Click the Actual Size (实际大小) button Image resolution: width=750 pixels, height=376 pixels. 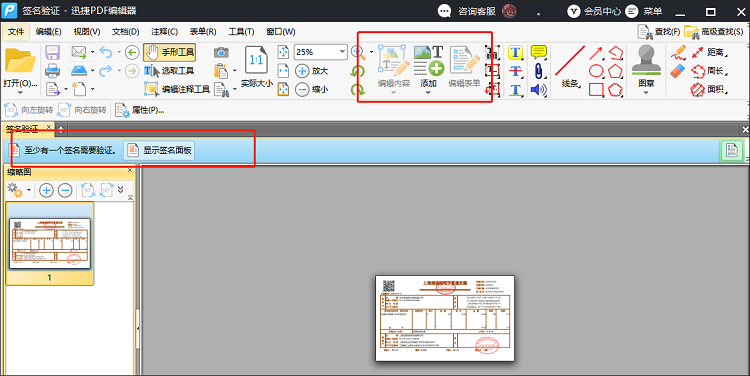coord(256,67)
